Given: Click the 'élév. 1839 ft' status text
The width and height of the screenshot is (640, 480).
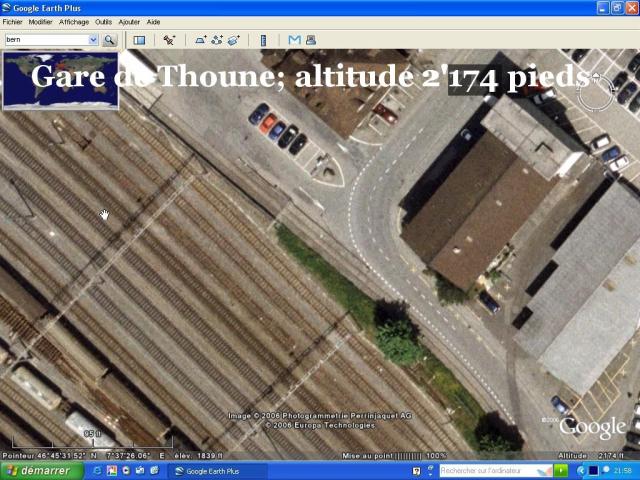Looking at the screenshot, I should [198, 456].
